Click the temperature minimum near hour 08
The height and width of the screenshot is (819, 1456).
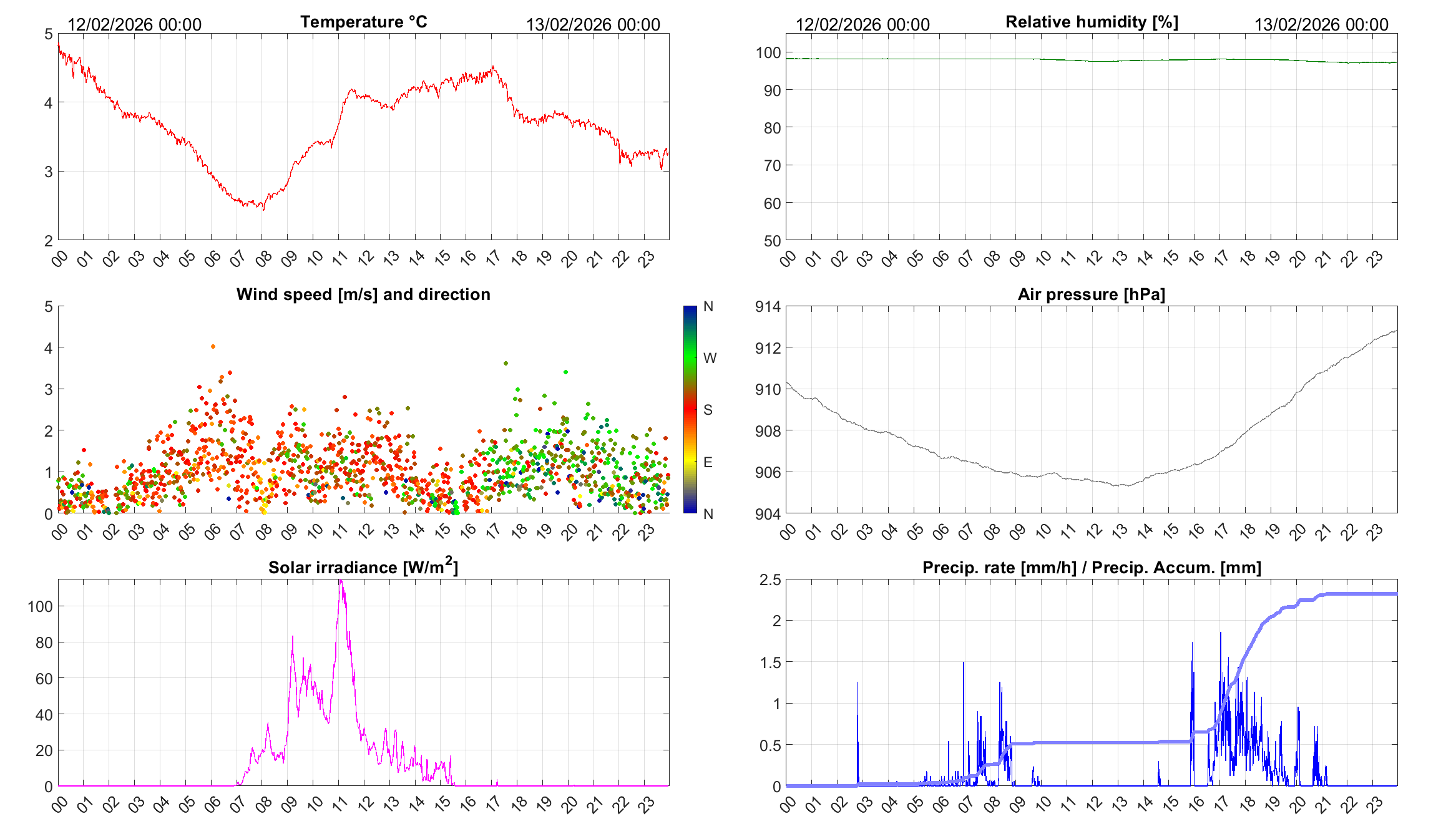[x=263, y=209]
